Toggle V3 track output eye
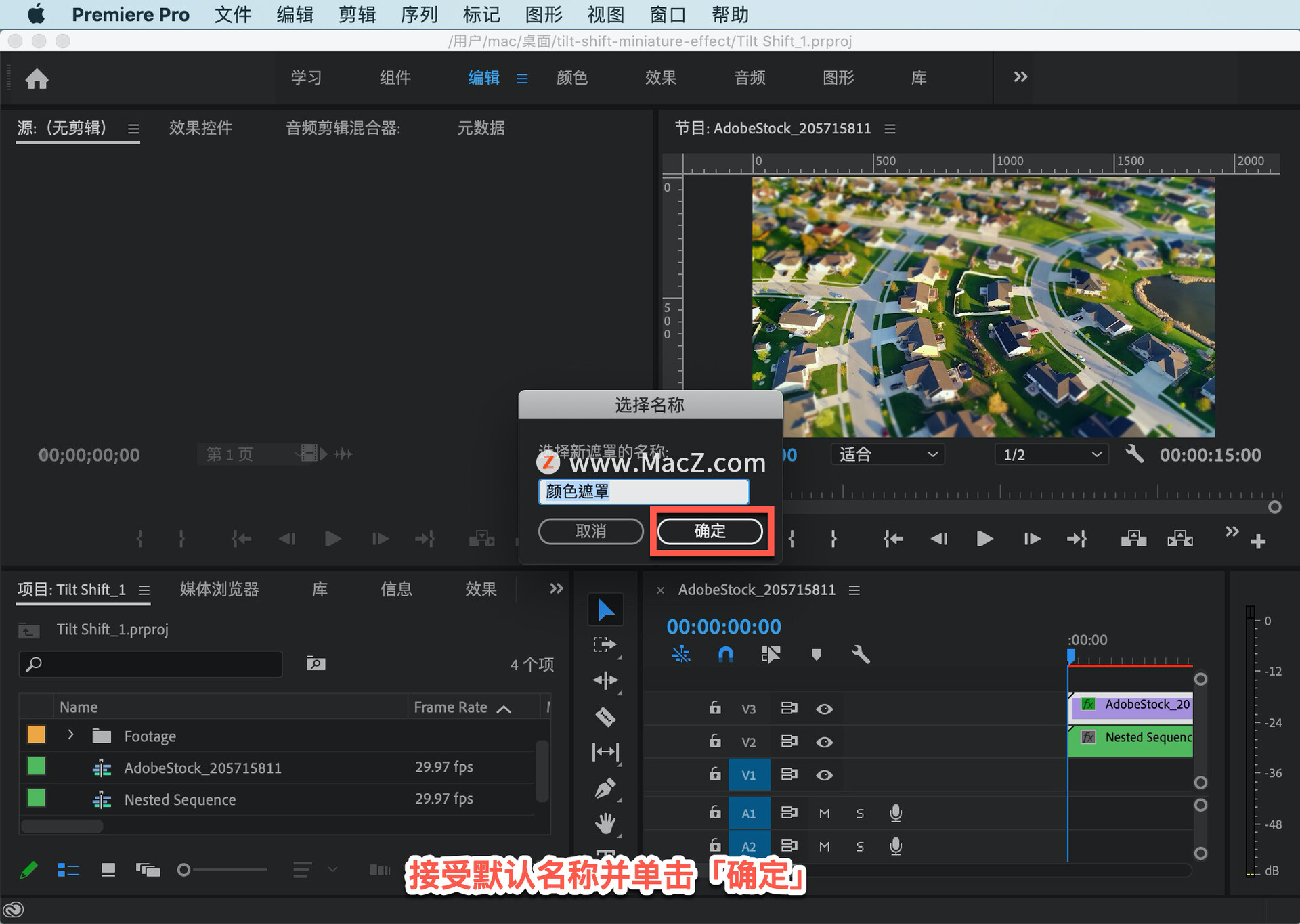 824,709
